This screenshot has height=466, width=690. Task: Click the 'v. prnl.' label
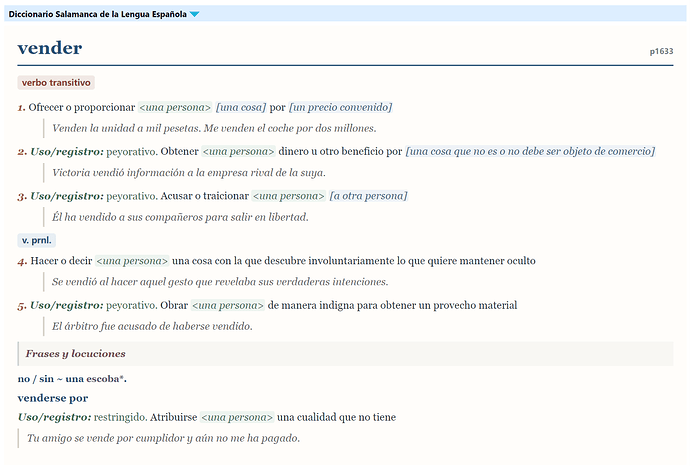(x=37, y=240)
